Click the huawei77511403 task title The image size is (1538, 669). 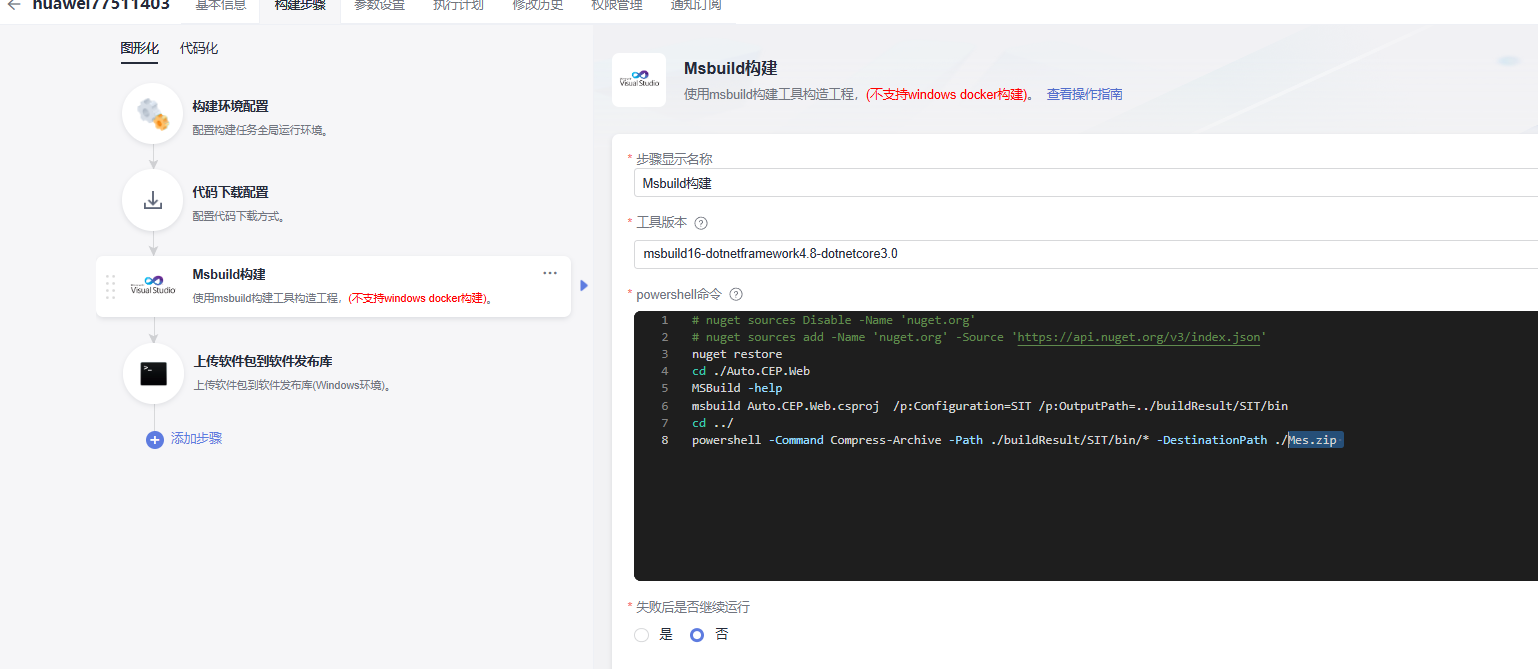[x=101, y=5]
